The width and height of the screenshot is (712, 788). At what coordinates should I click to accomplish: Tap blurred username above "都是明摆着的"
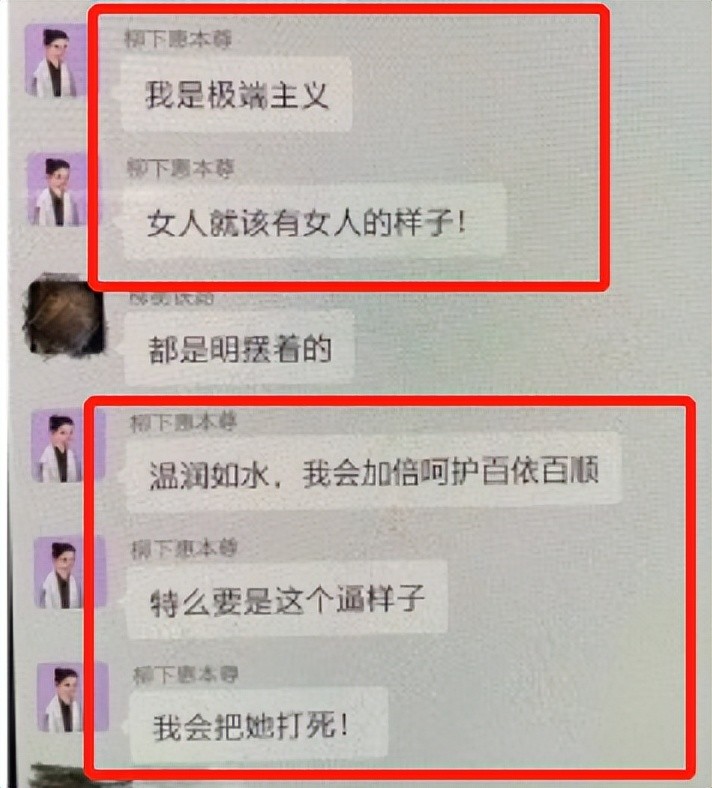pyautogui.click(x=172, y=299)
